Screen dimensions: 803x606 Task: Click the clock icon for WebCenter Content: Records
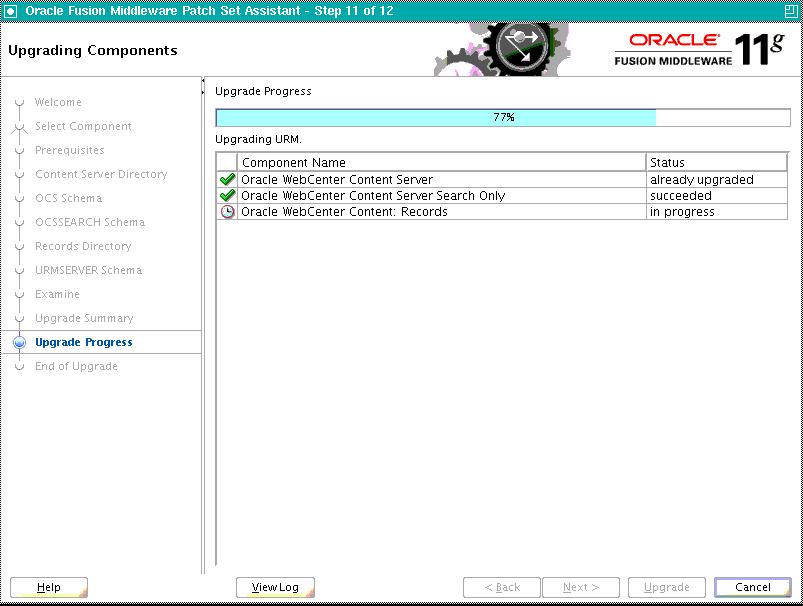point(227,212)
